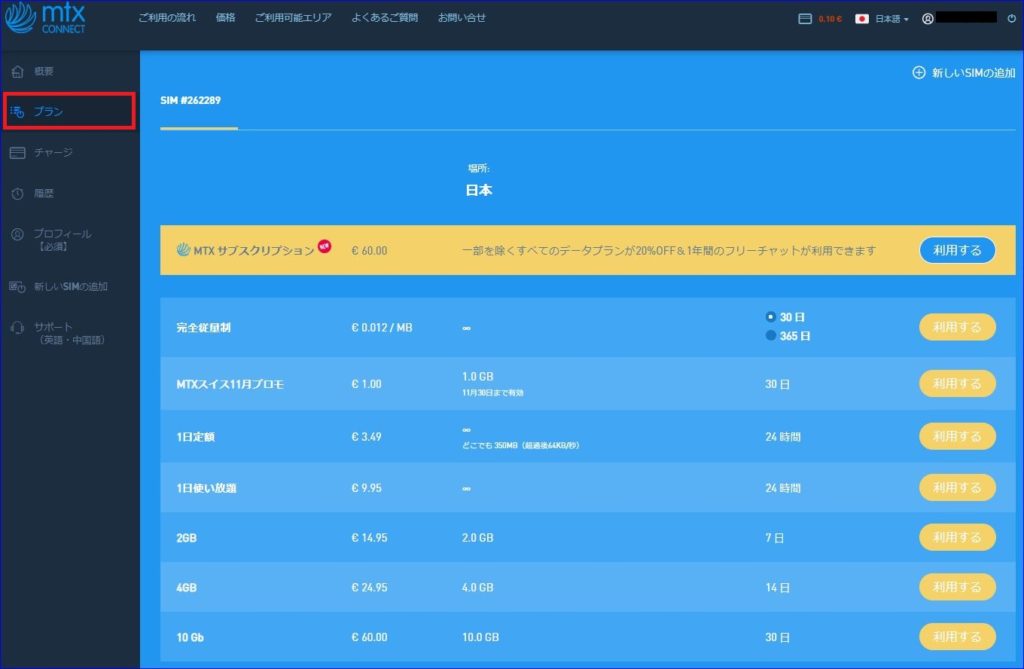Select the 365日 radio option
1024x669 pixels.
point(771,336)
